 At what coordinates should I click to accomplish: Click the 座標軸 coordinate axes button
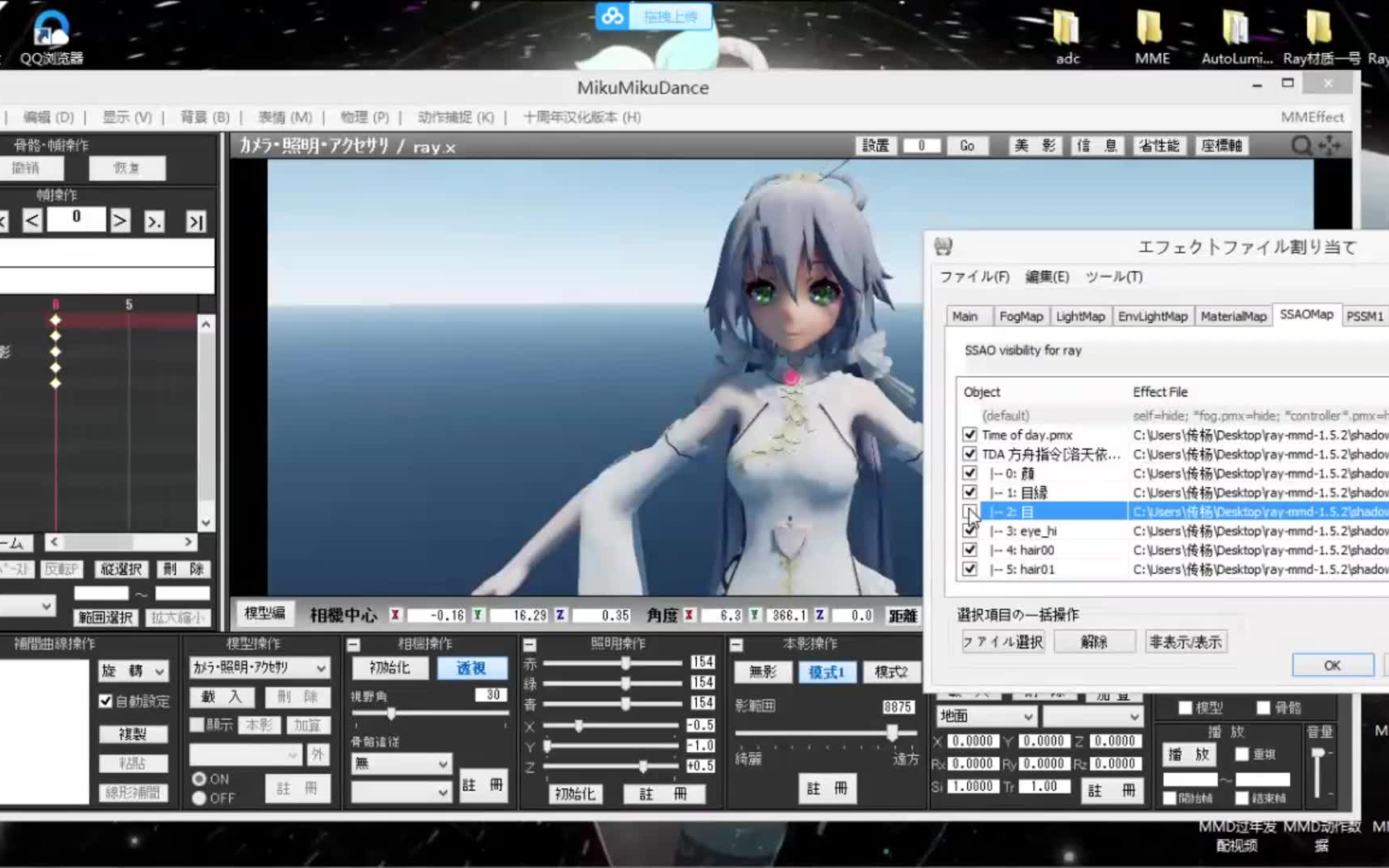tap(1223, 145)
